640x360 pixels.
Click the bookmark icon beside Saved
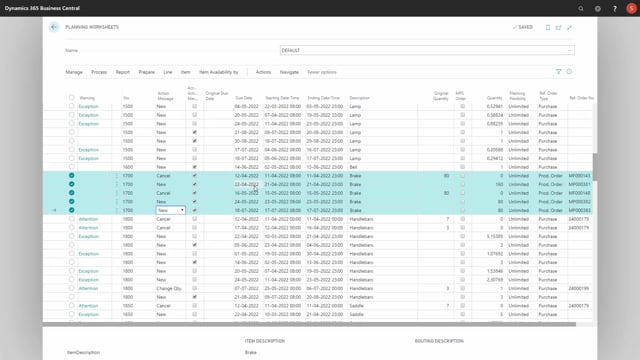548,27
